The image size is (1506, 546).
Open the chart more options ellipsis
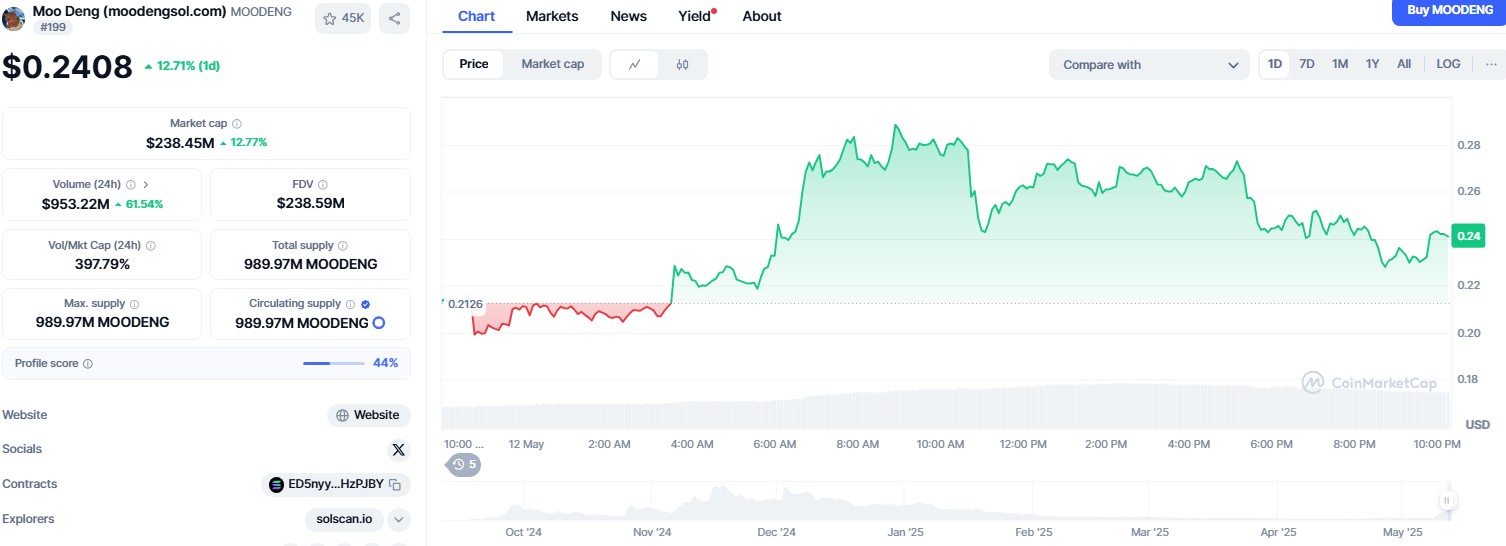[x=1491, y=64]
